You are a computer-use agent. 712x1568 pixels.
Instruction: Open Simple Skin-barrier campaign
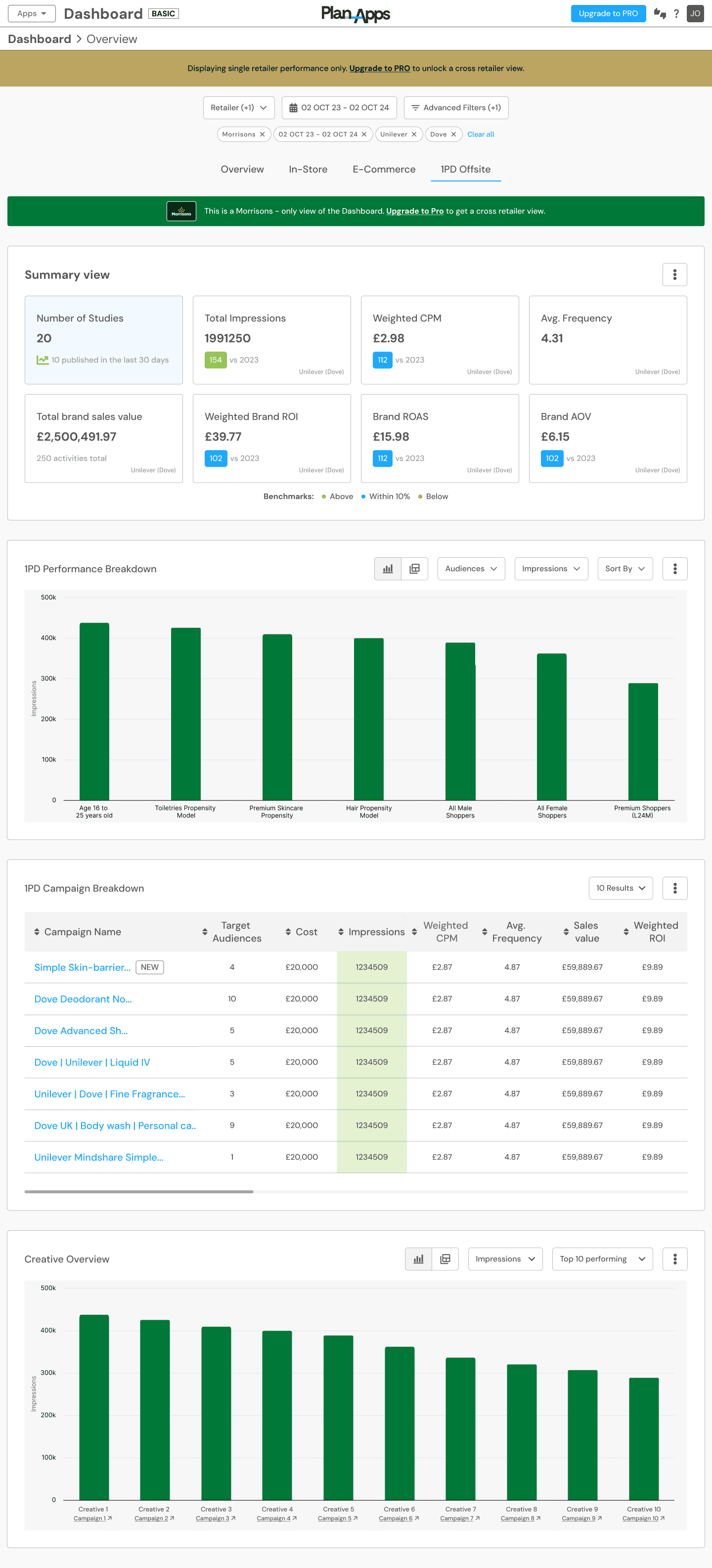[82, 967]
